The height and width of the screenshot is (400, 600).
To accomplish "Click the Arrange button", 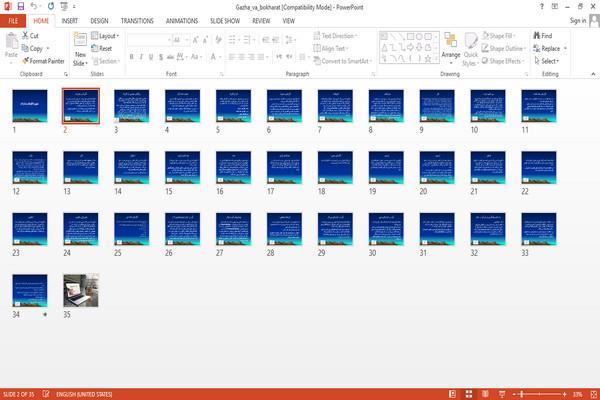I will click(x=451, y=48).
